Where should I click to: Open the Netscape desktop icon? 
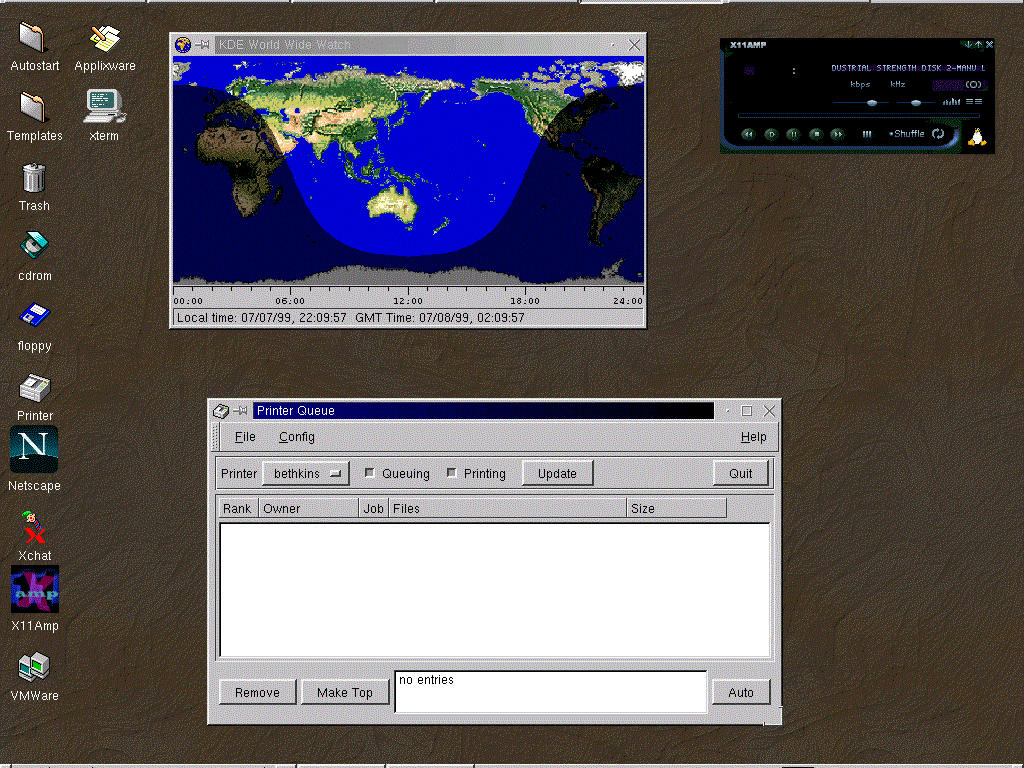(33, 450)
